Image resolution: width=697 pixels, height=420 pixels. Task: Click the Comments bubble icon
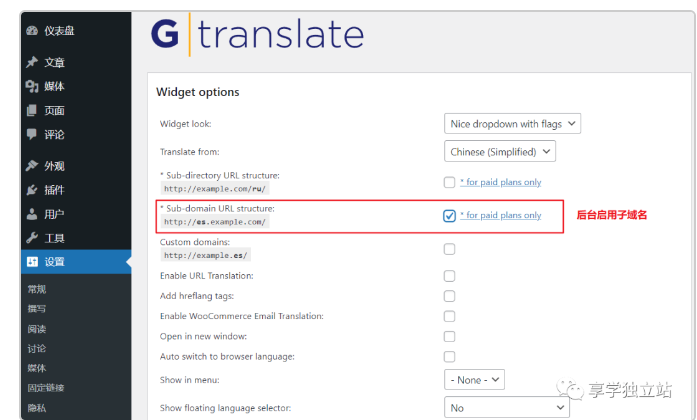(32, 134)
